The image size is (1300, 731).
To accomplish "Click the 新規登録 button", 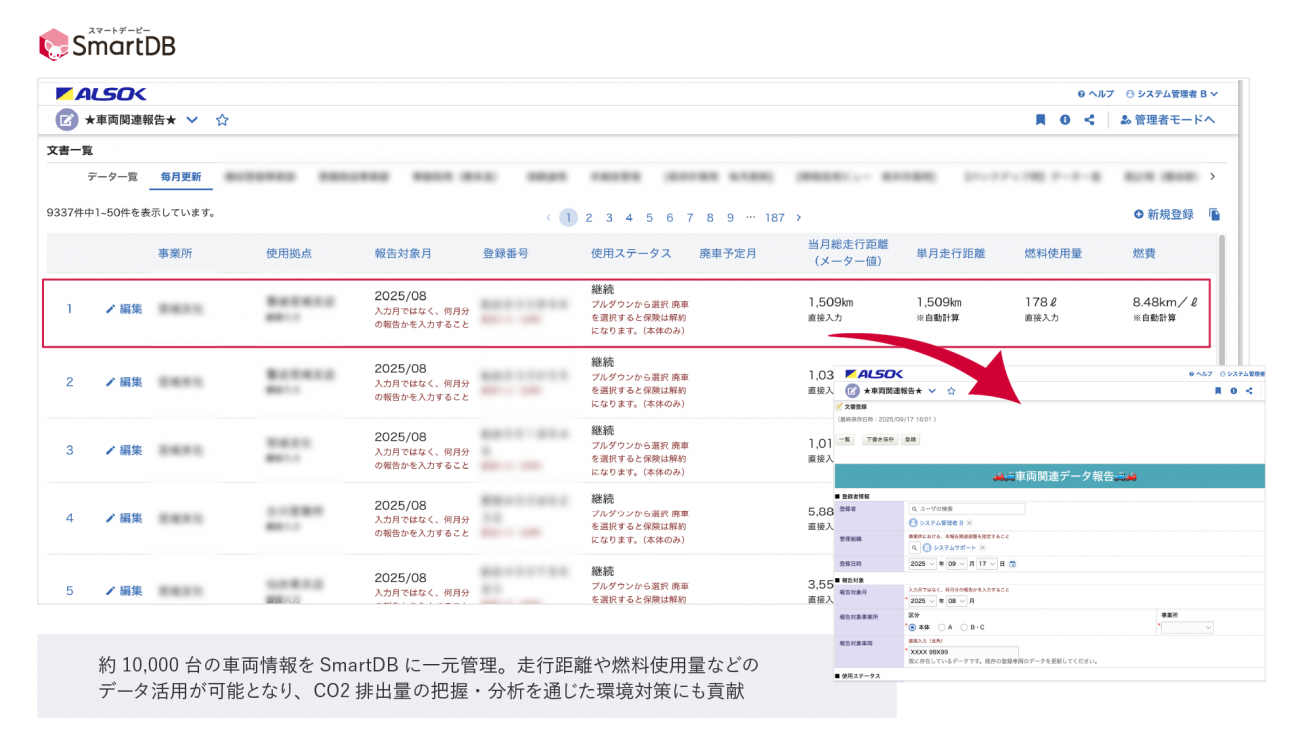I will click(1163, 215).
